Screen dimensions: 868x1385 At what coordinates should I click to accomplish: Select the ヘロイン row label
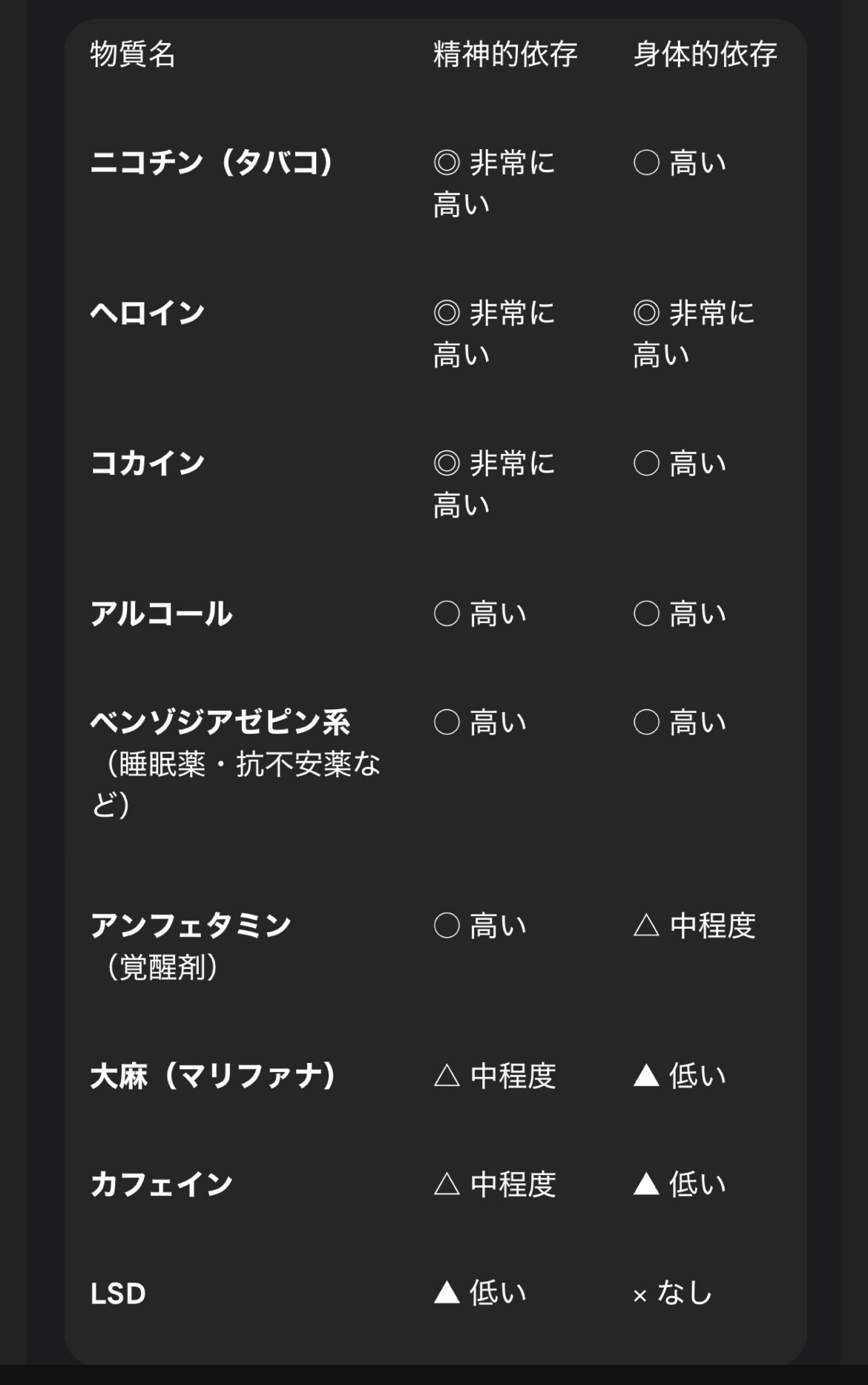coord(148,313)
